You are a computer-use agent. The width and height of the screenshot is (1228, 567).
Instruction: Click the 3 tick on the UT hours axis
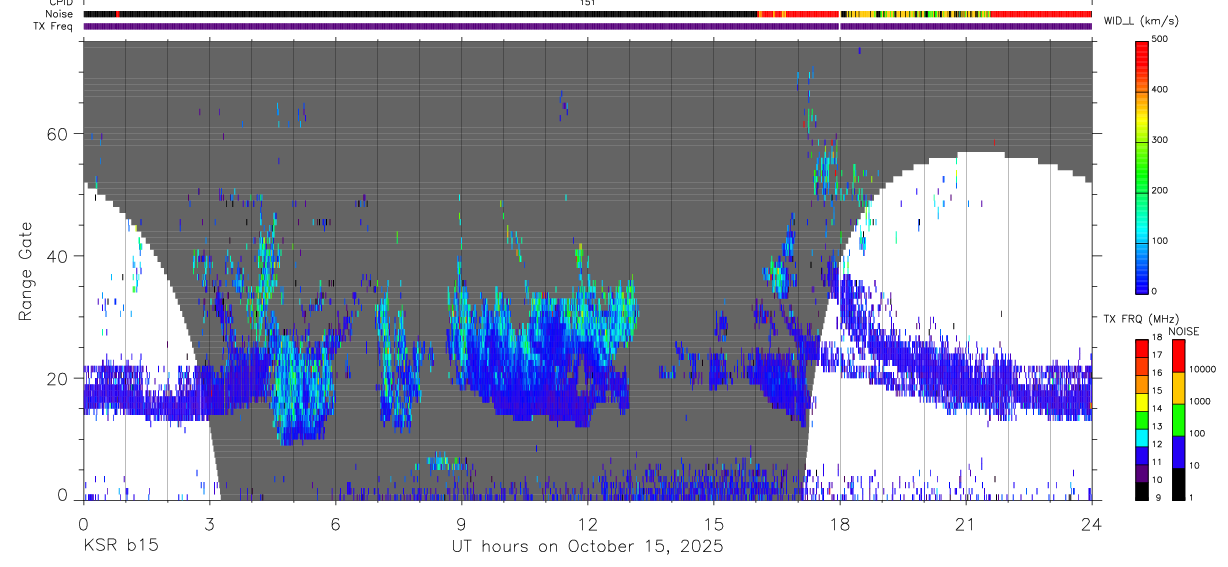[209, 523]
